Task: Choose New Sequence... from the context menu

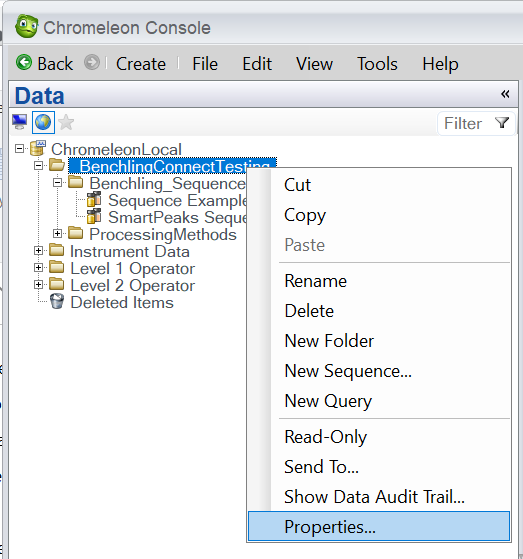Action: [x=379, y=371]
